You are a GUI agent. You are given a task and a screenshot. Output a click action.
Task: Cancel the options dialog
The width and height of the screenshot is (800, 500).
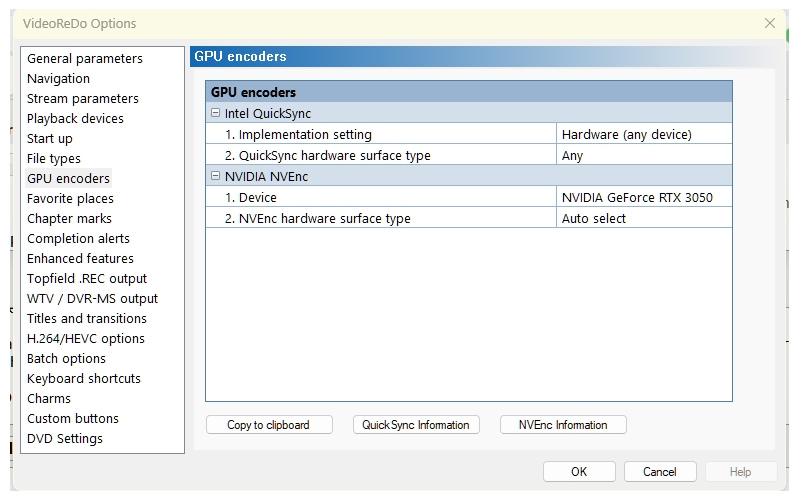[x=660, y=471]
